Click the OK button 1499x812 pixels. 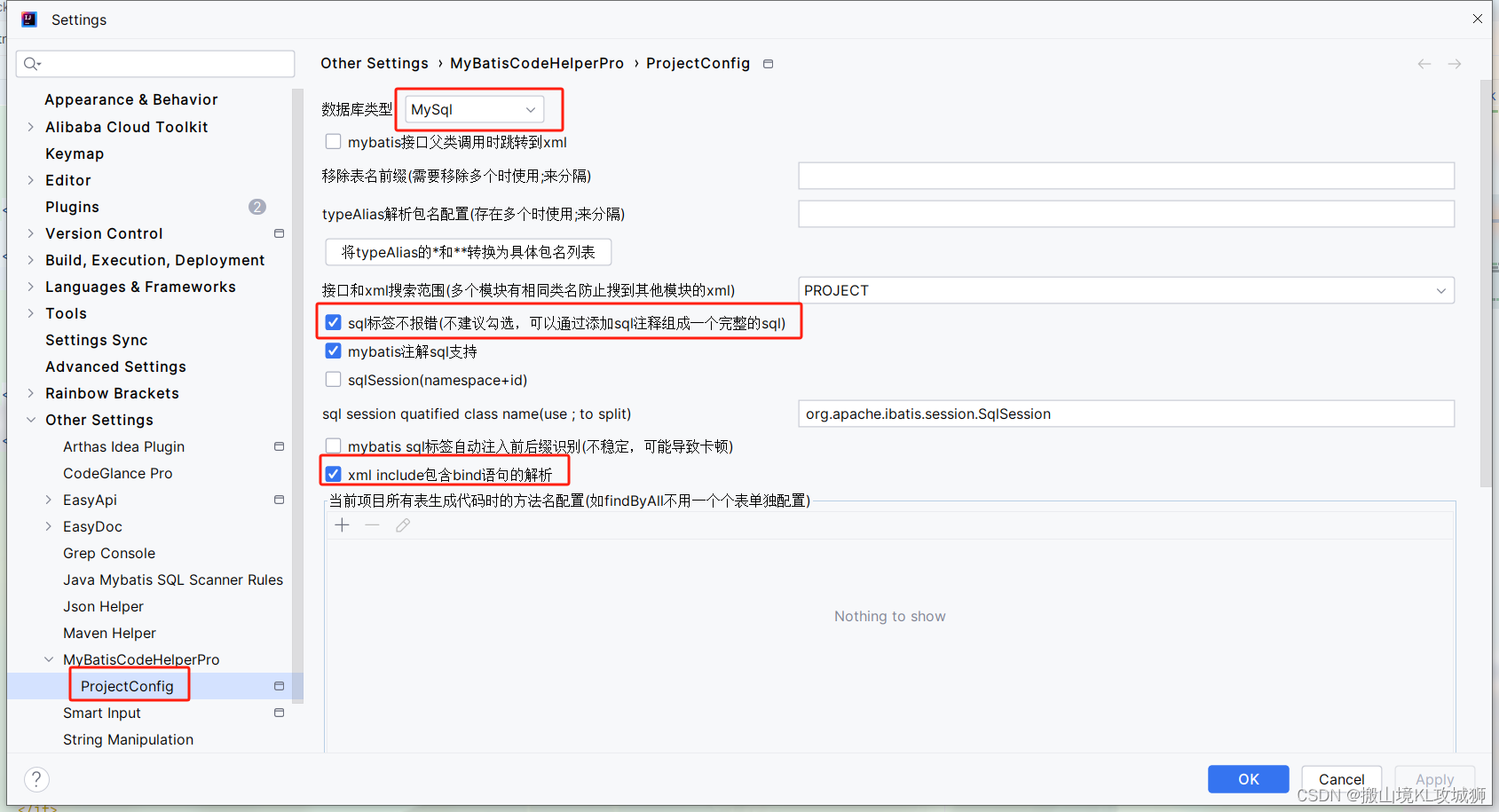(x=1249, y=779)
